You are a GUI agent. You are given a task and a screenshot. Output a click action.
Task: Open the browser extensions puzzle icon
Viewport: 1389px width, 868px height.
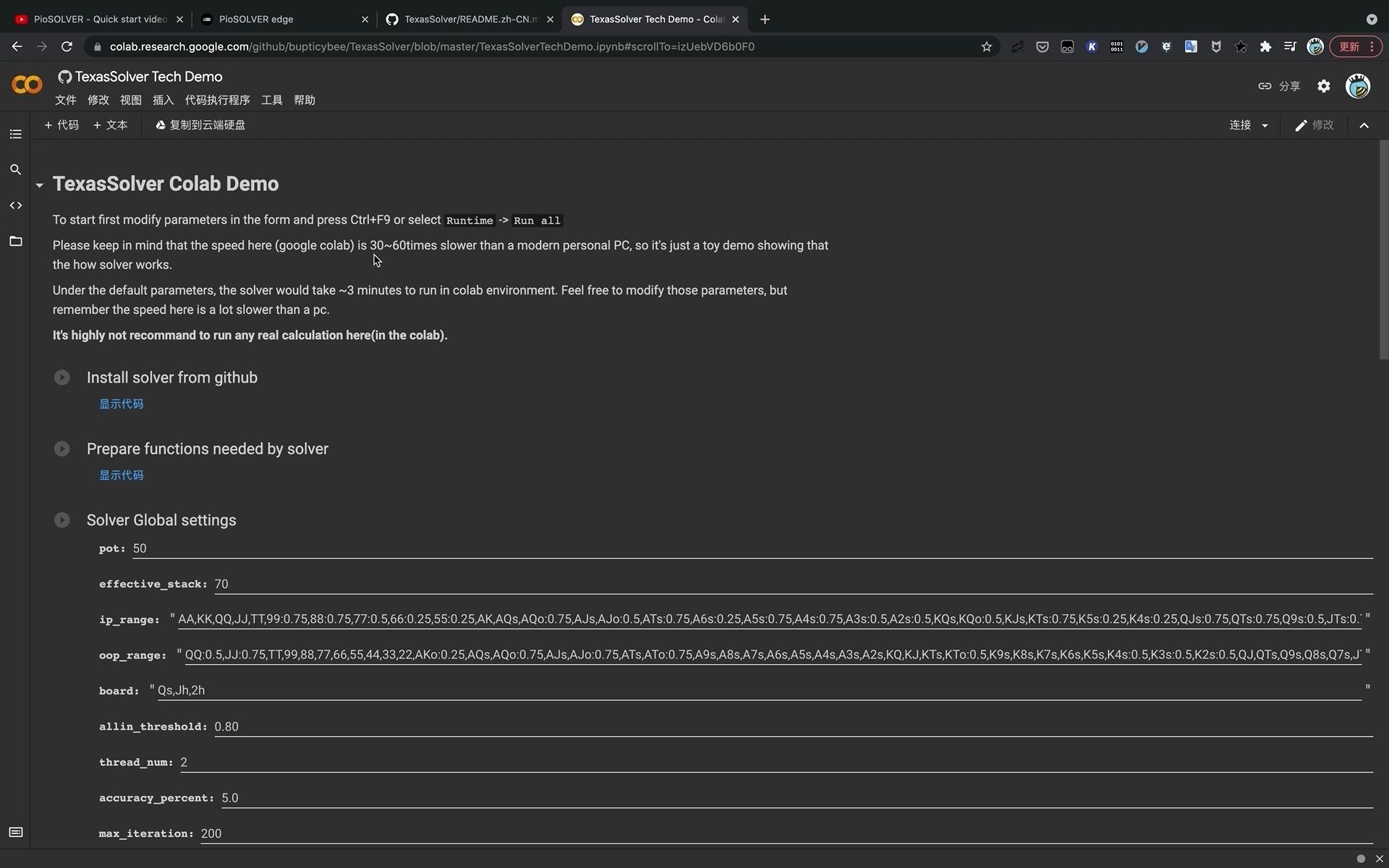tap(1265, 46)
